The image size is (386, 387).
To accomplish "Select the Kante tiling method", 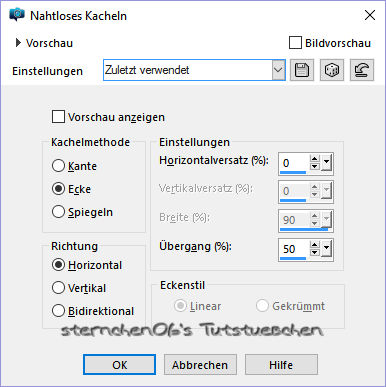I will point(58,166).
